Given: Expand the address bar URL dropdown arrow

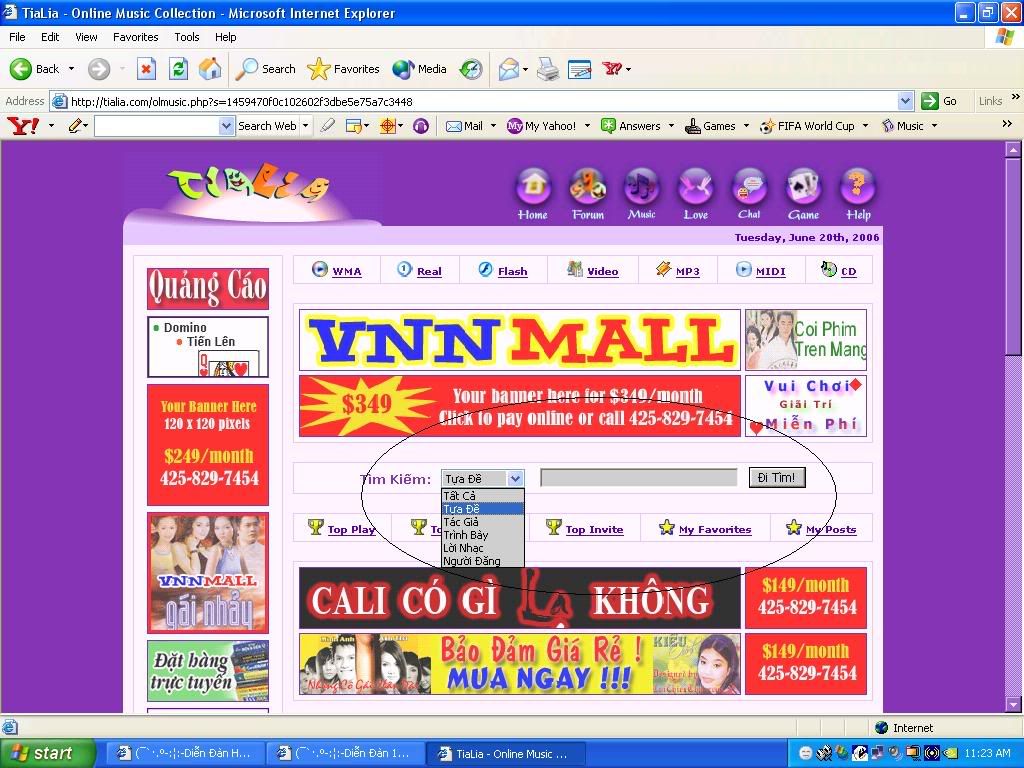Looking at the screenshot, I should [x=905, y=101].
